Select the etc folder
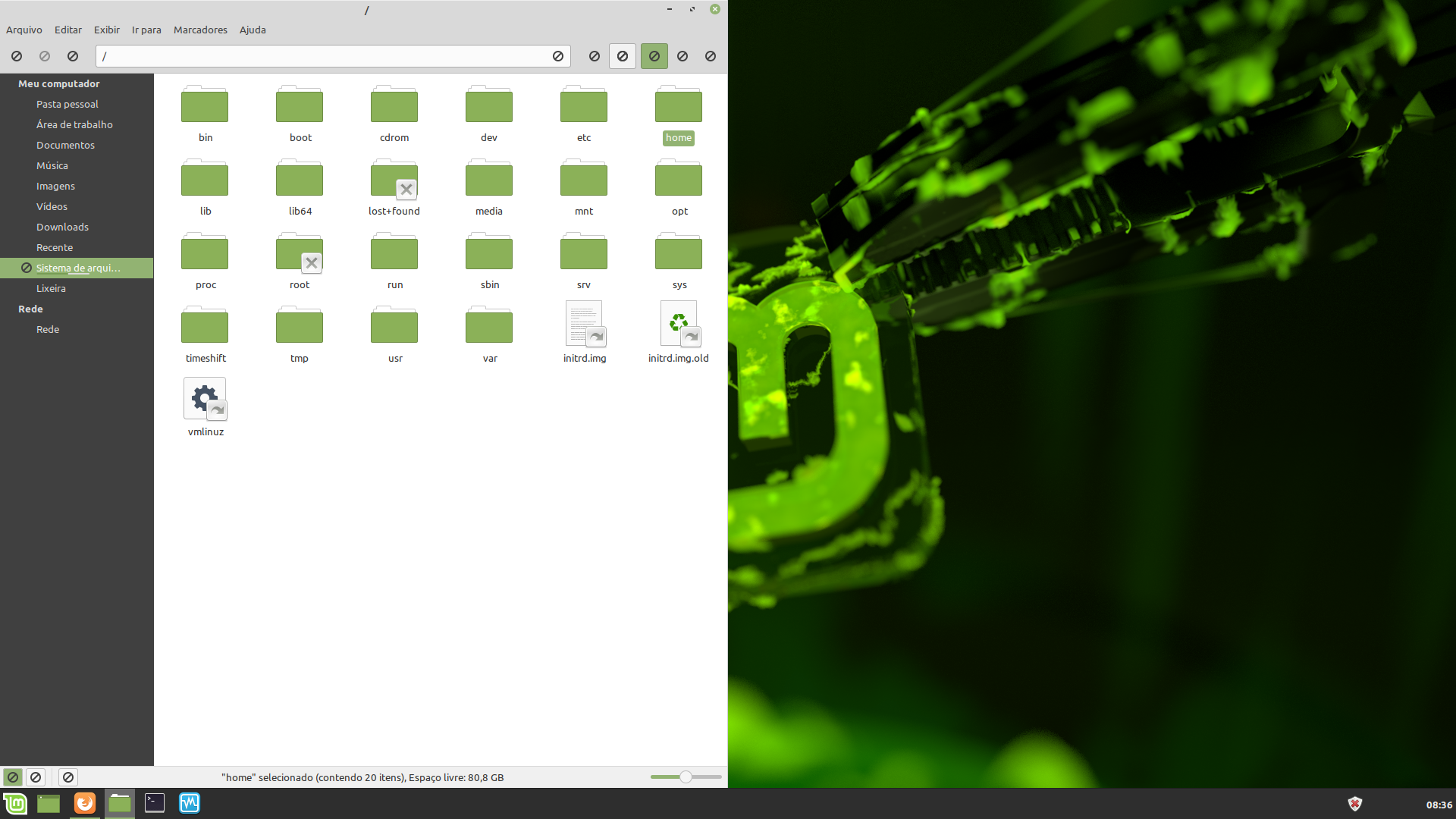This screenshot has height=819, width=1456. click(x=584, y=114)
